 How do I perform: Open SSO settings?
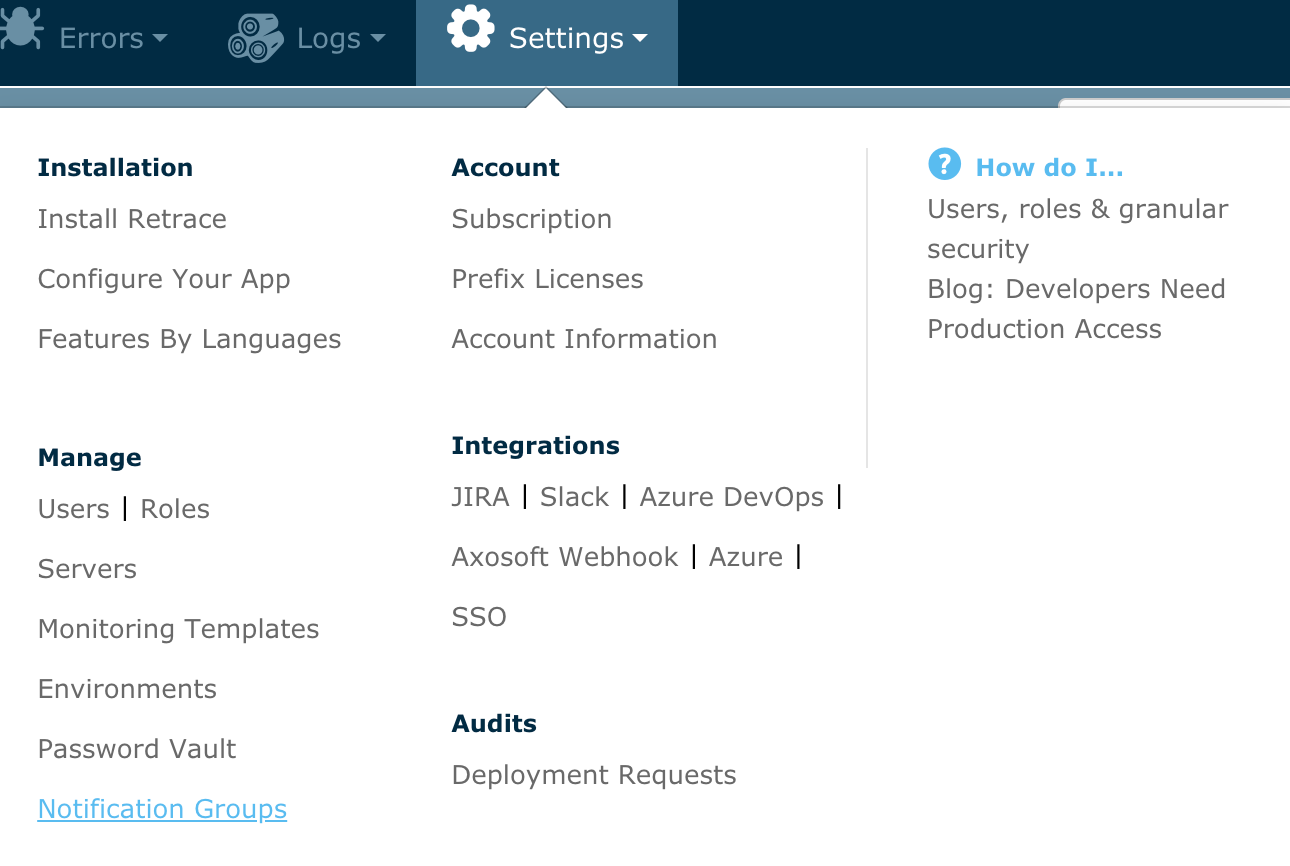[479, 617]
